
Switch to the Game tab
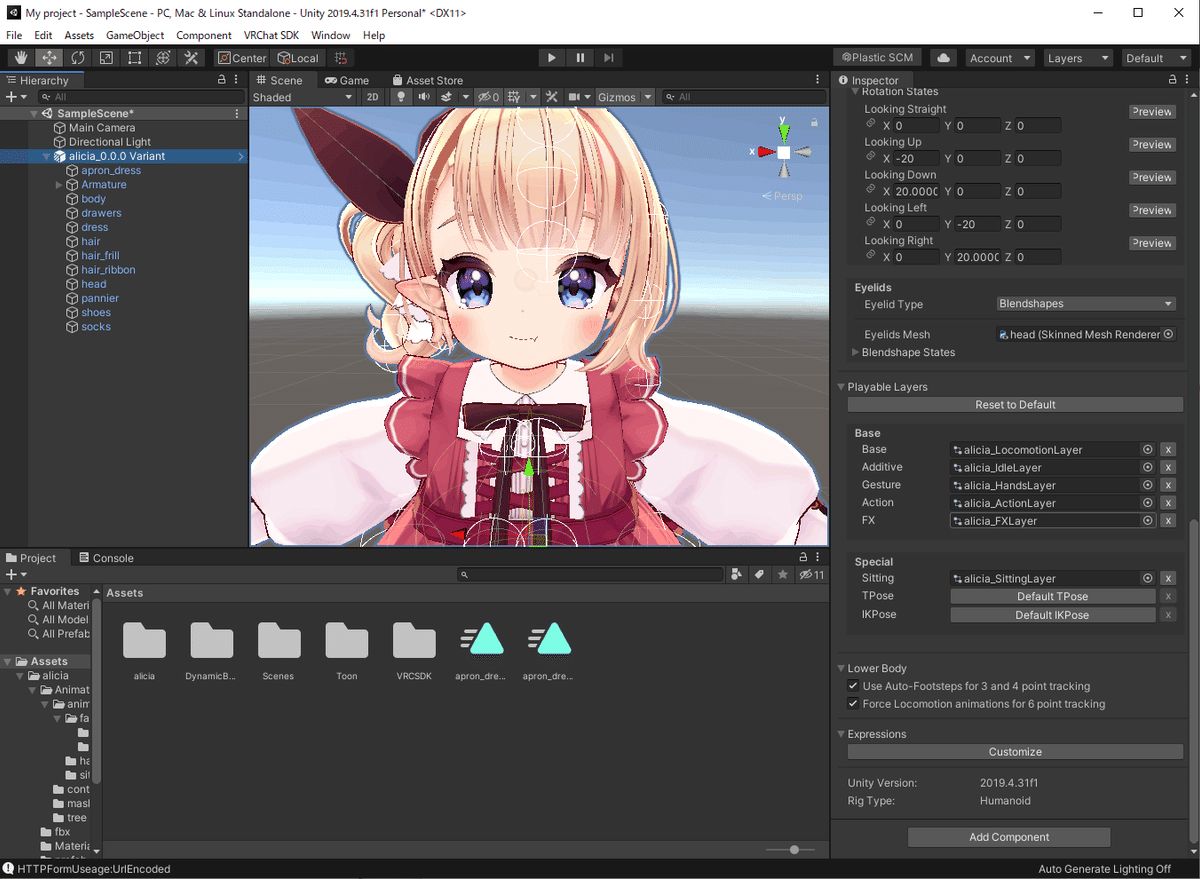pyautogui.click(x=347, y=80)
